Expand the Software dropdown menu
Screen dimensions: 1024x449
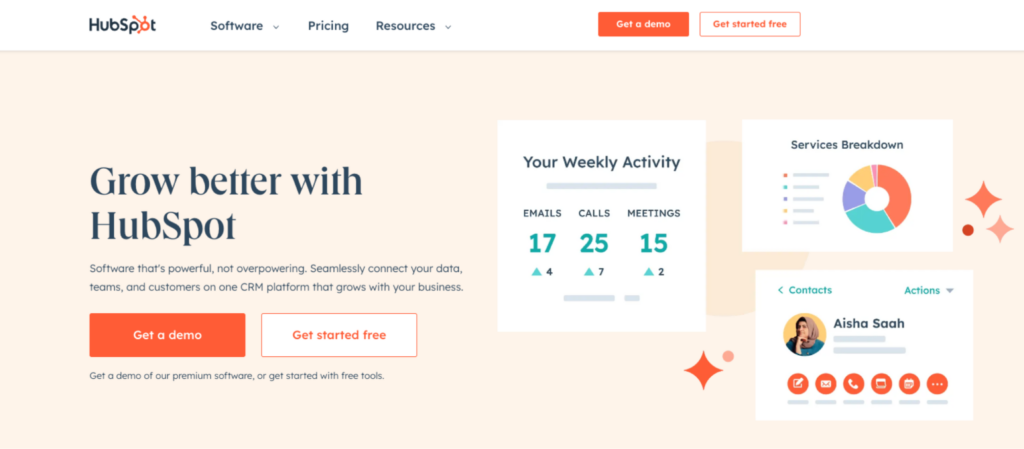pyautogui.click(x=244, y=26)
